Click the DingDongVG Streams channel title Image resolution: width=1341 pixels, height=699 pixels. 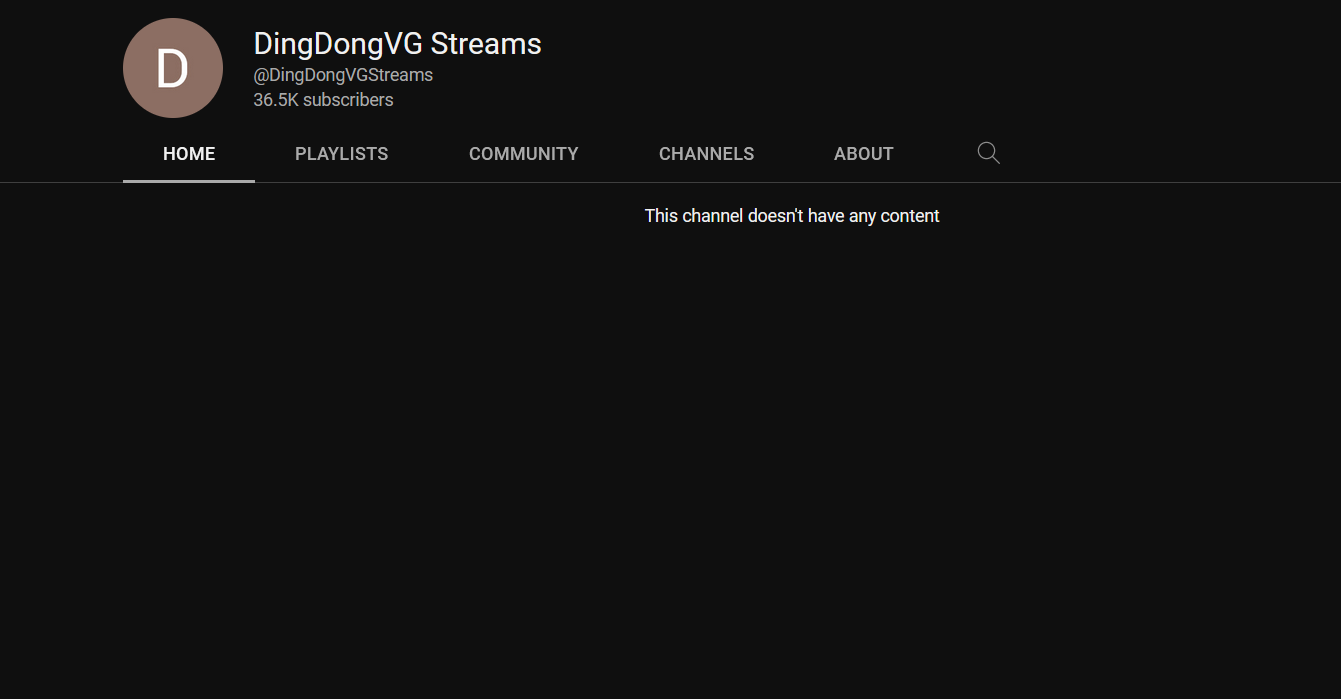coord(397,44)
